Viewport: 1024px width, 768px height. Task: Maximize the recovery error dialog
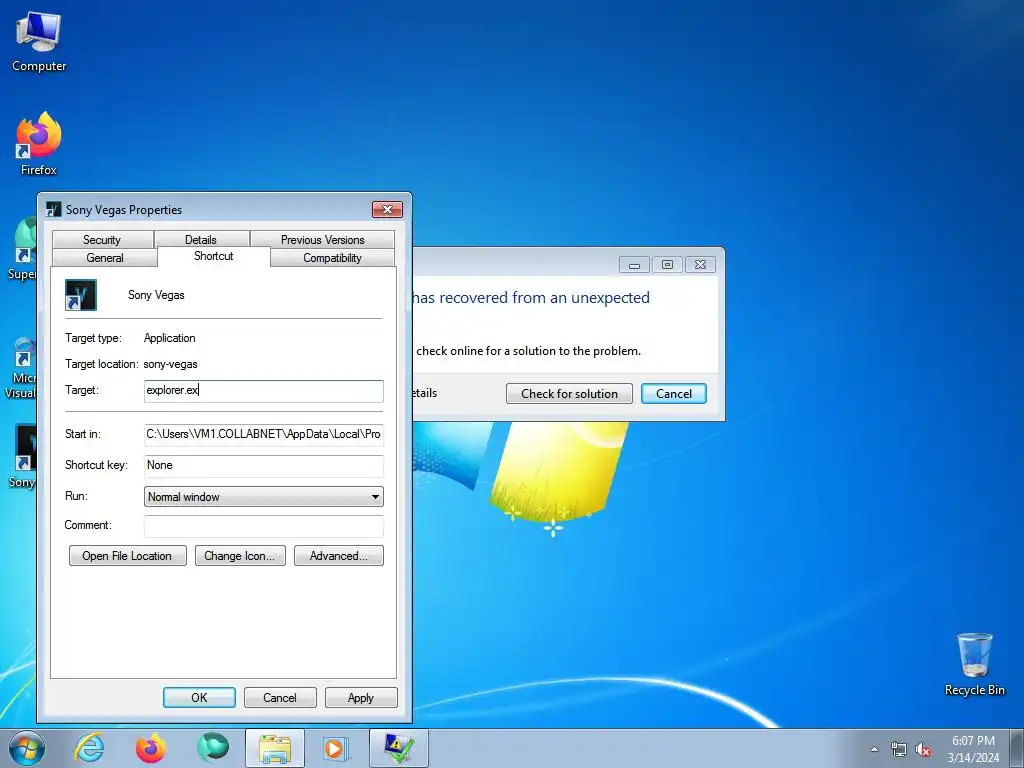point(667,264)
